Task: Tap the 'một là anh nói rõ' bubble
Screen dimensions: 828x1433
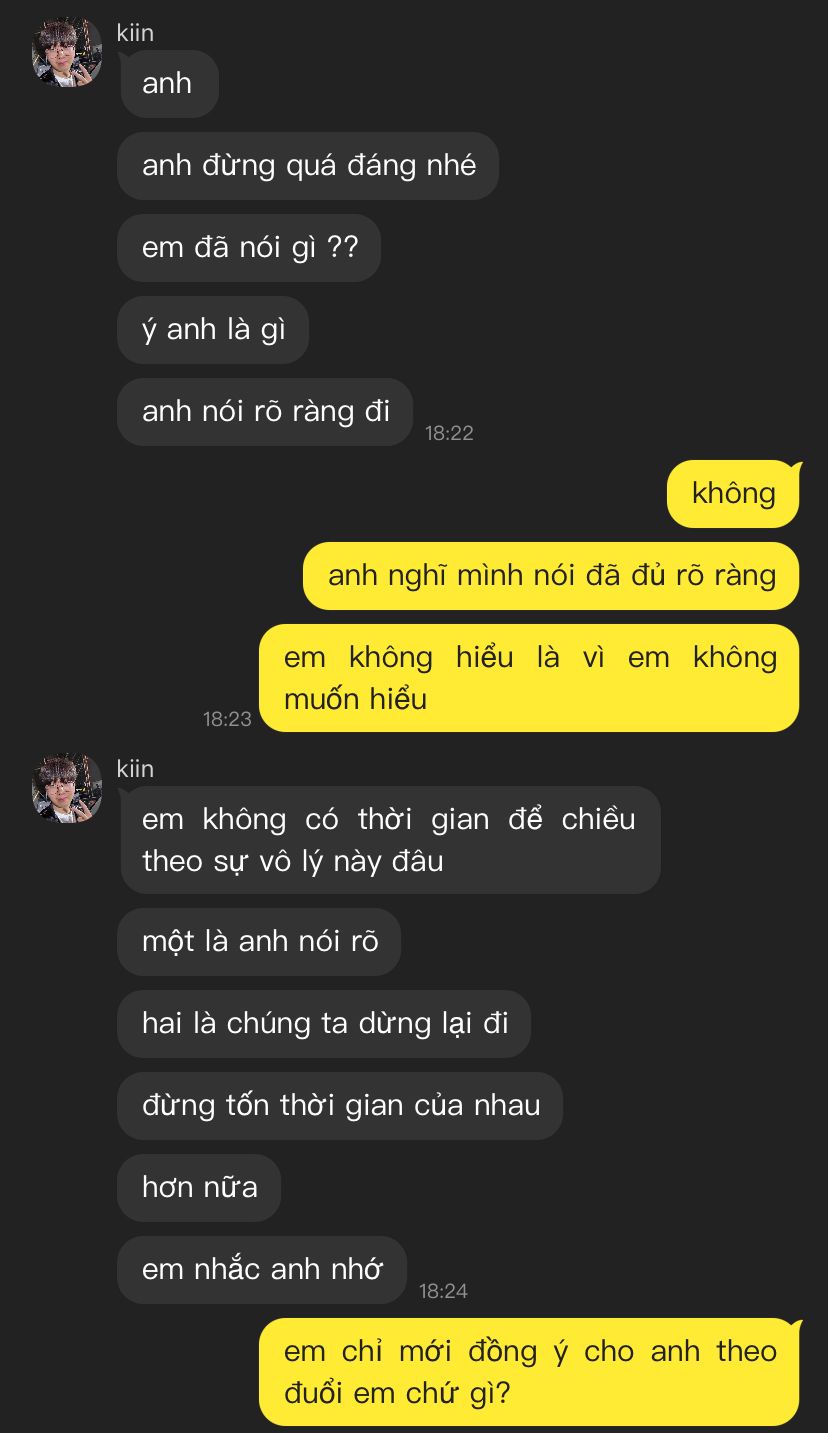Action: point(259,942)
